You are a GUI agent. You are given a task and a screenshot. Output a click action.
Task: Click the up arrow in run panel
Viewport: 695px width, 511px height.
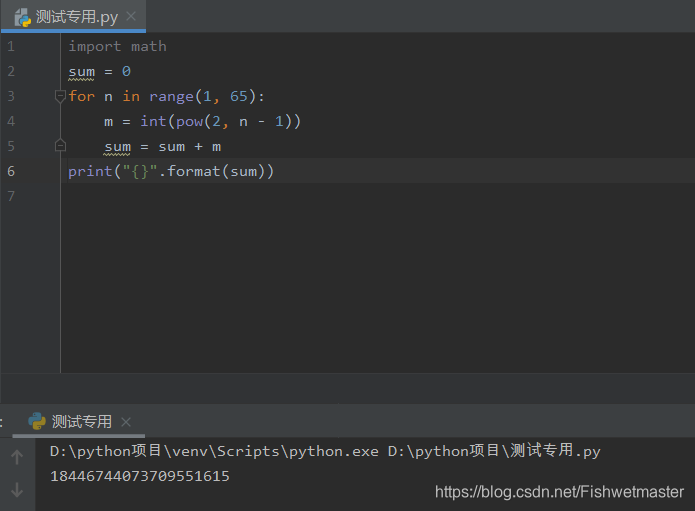[x=17, y=457]
